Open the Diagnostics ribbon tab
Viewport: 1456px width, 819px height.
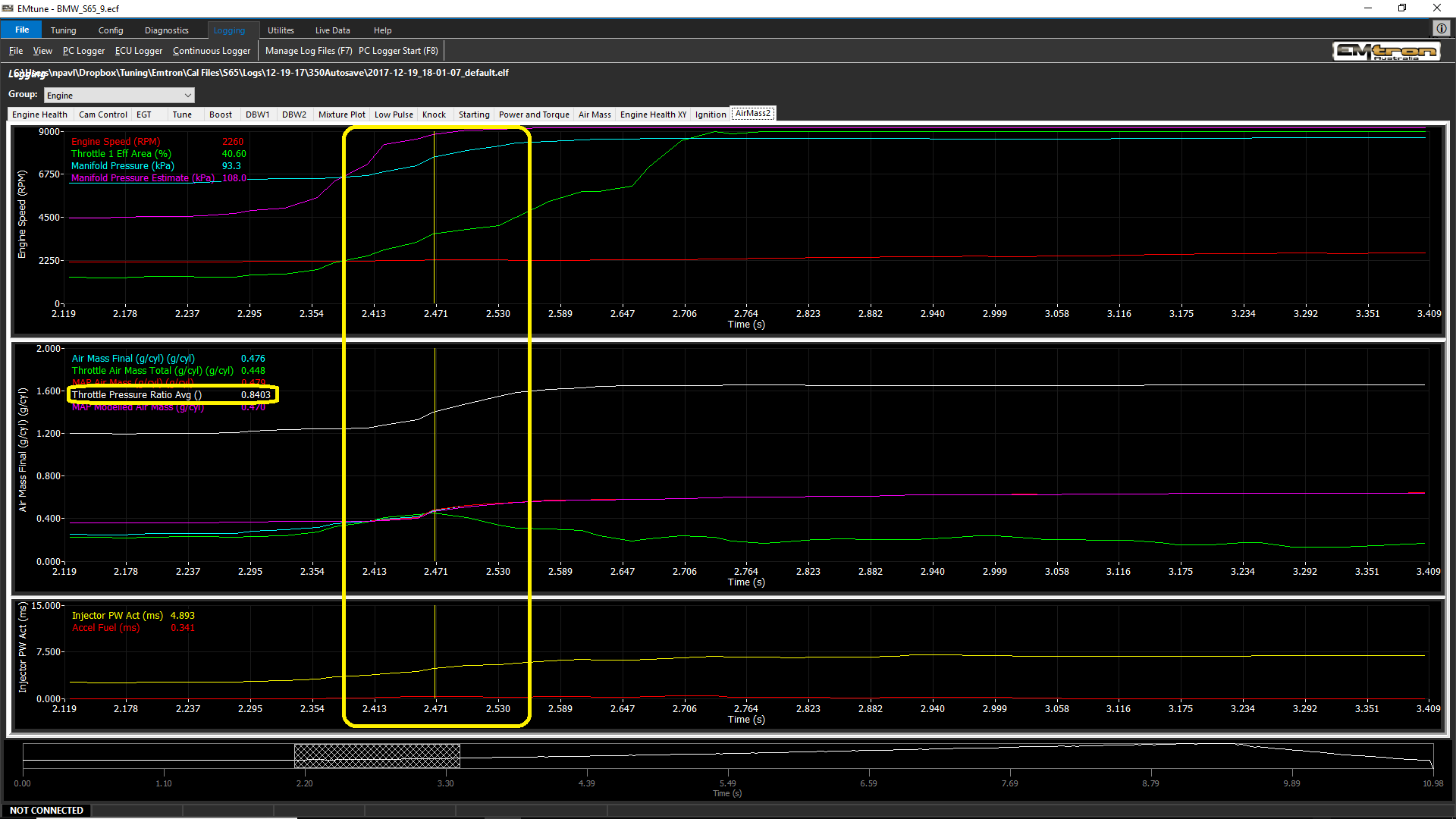(x=167, y=30)
